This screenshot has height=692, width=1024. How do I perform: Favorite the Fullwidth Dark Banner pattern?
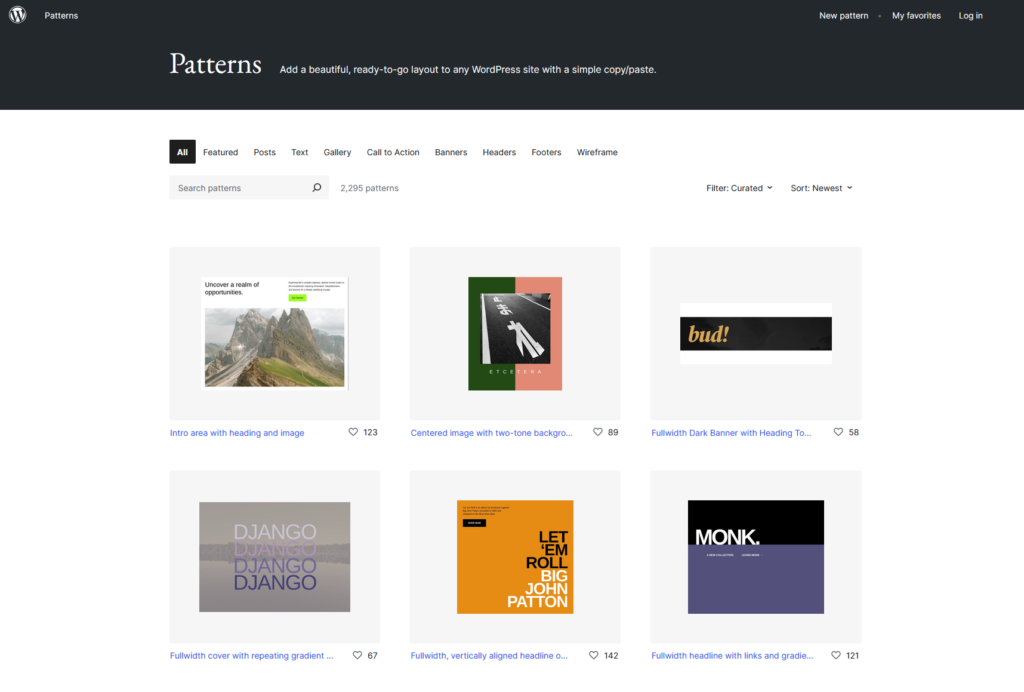839,432
